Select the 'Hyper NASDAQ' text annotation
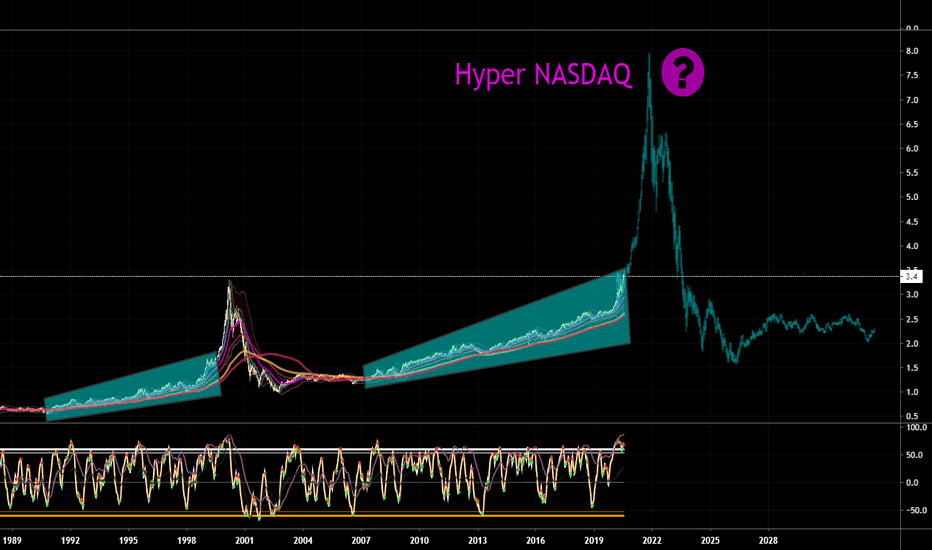Viewport: 932px width, 550px height. (543, 76)
